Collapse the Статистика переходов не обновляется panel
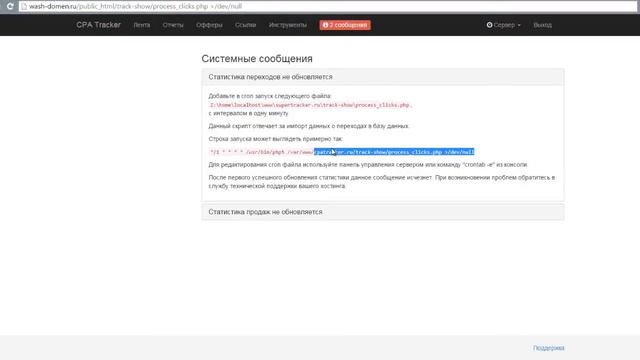Screen dimensions: 640x360 [x=383, y=77]
